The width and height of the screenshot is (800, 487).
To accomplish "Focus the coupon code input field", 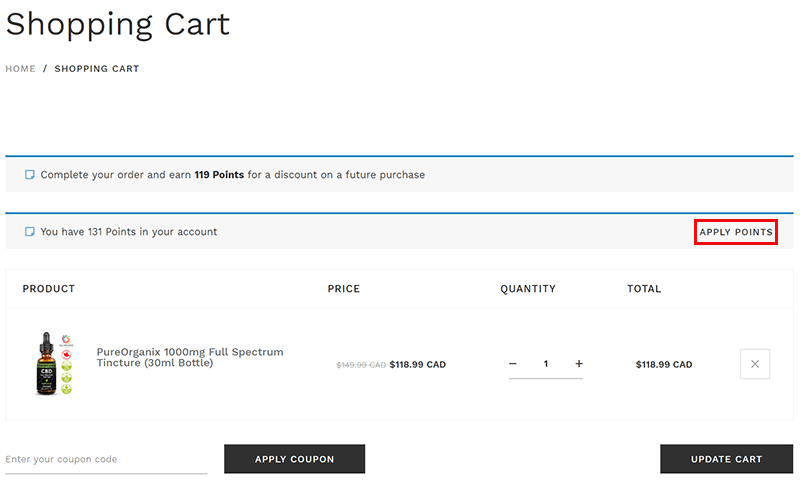I will coord(105,459).
